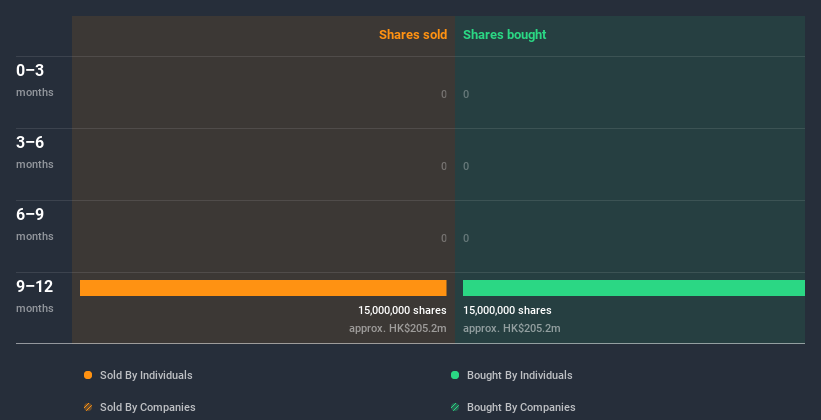The width and height of the screenshot is (821, 420).
Task: Click the 0–3 months row label
Action: [x=35, y=80]
